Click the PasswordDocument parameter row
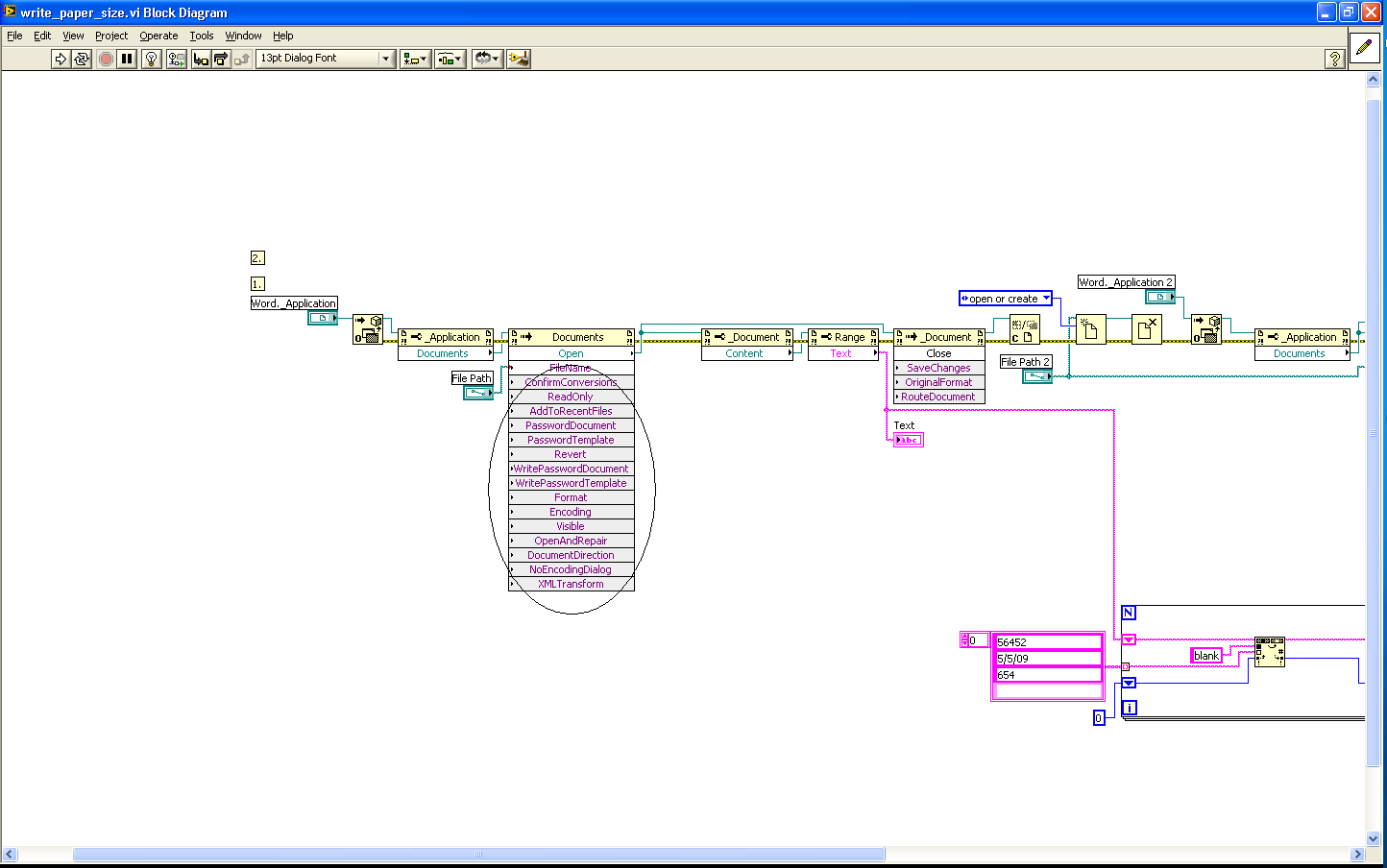 (572, 425)
